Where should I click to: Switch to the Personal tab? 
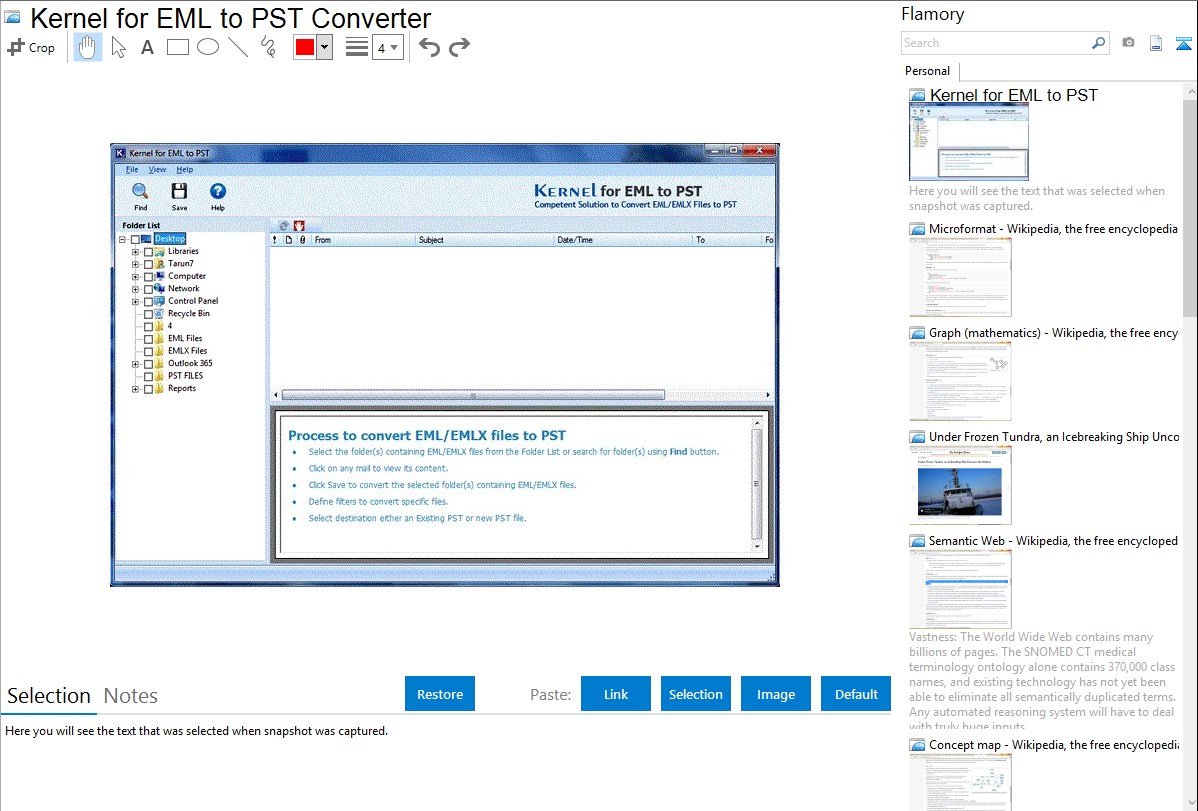(928, 70)
